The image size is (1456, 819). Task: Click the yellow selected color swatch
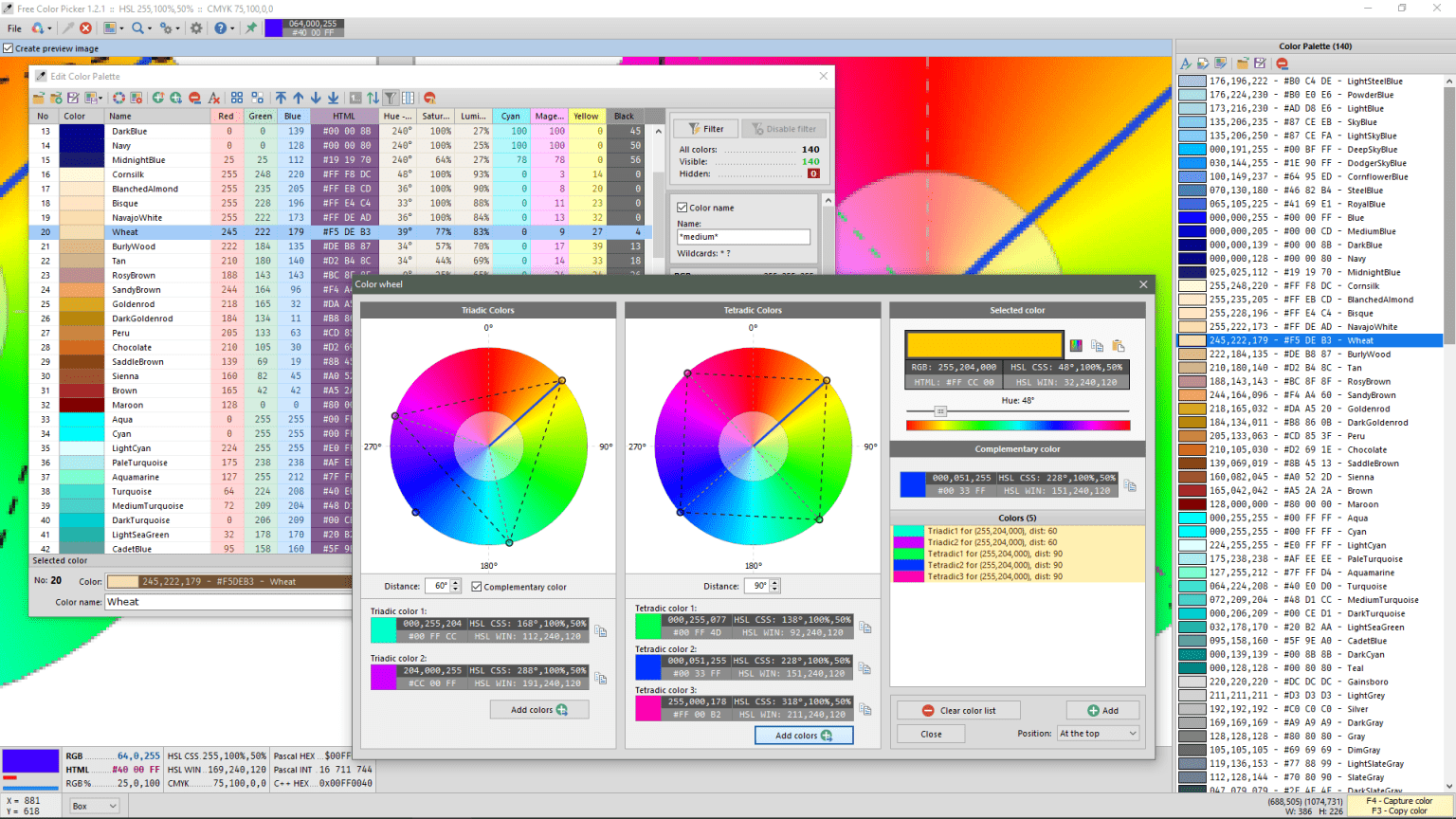[x=984, y=344]
